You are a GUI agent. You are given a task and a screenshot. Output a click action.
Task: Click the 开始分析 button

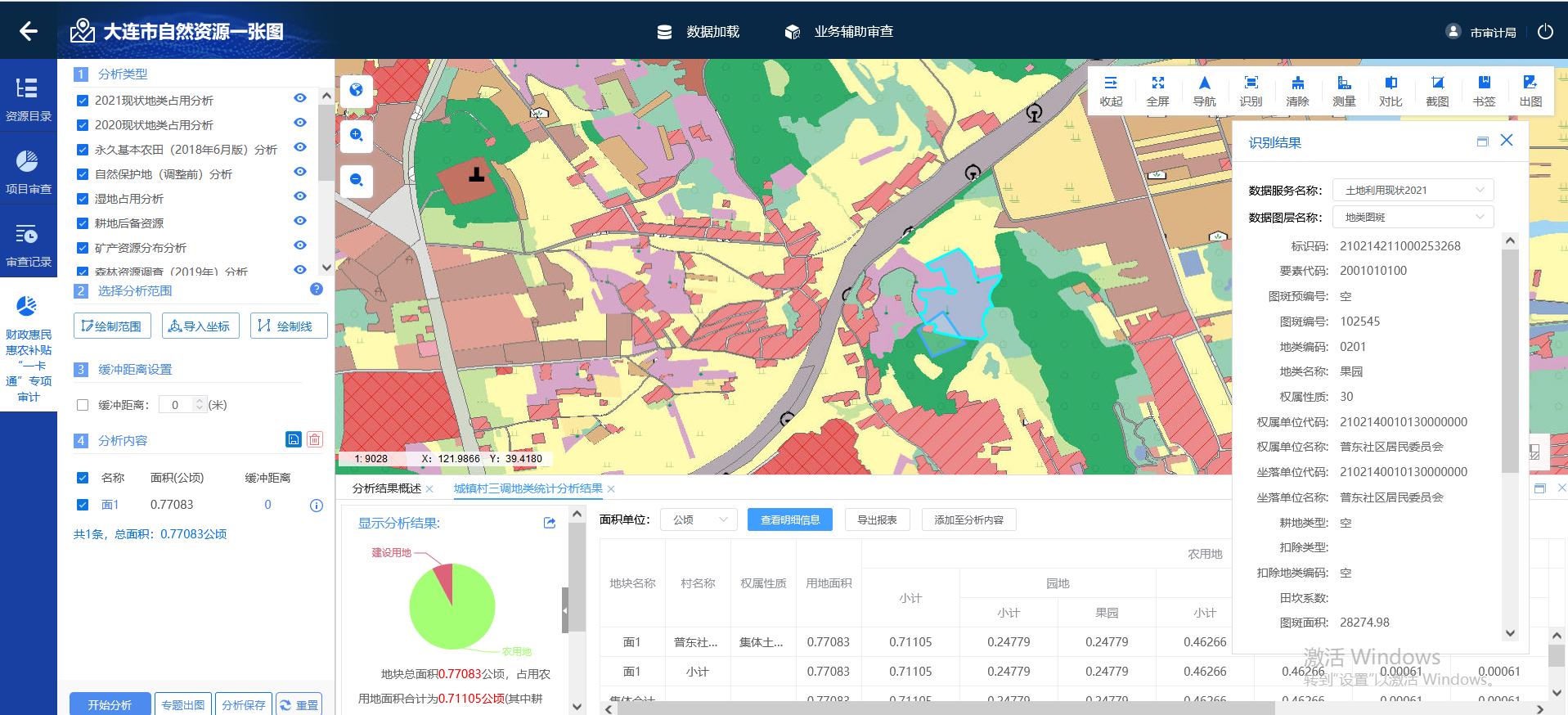110,704
